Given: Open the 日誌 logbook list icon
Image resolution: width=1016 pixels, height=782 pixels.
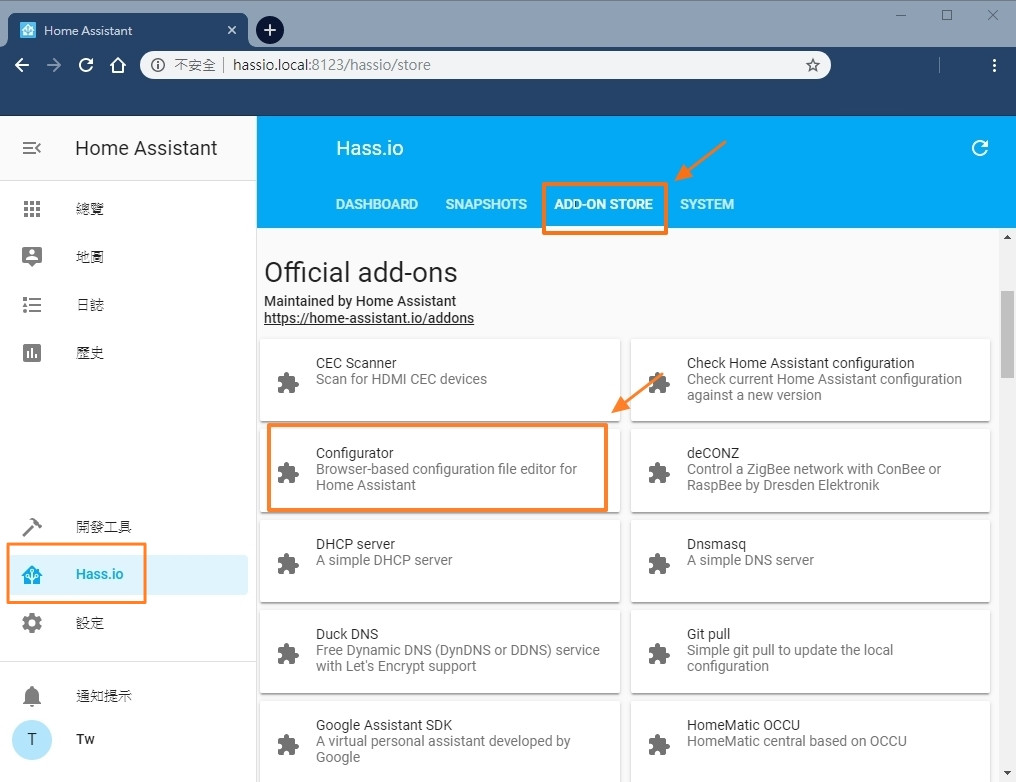Looking at the screenshot, I should pyautogui.click(x=32, y=305).
